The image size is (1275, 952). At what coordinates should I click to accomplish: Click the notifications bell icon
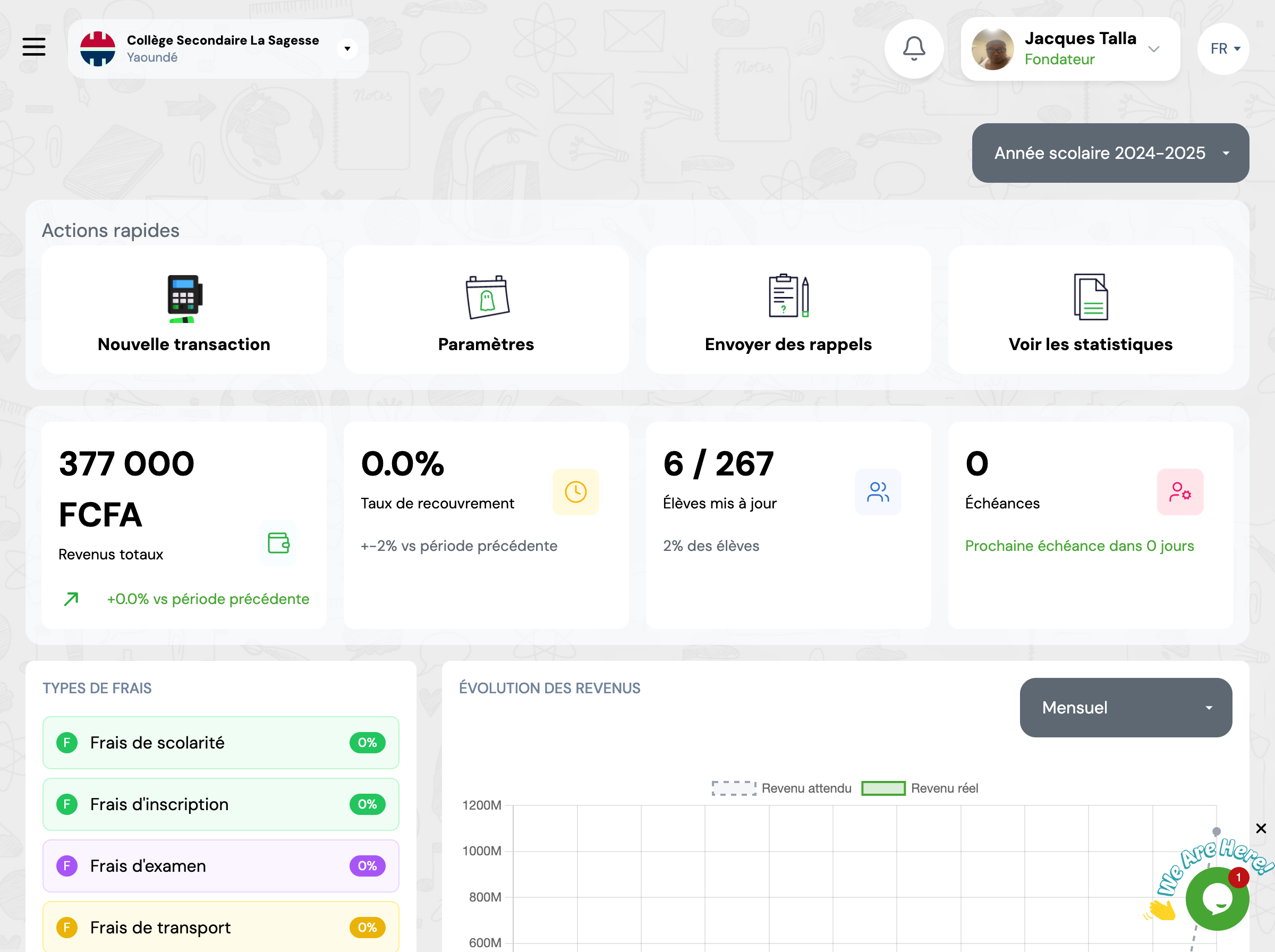point(913,48)
